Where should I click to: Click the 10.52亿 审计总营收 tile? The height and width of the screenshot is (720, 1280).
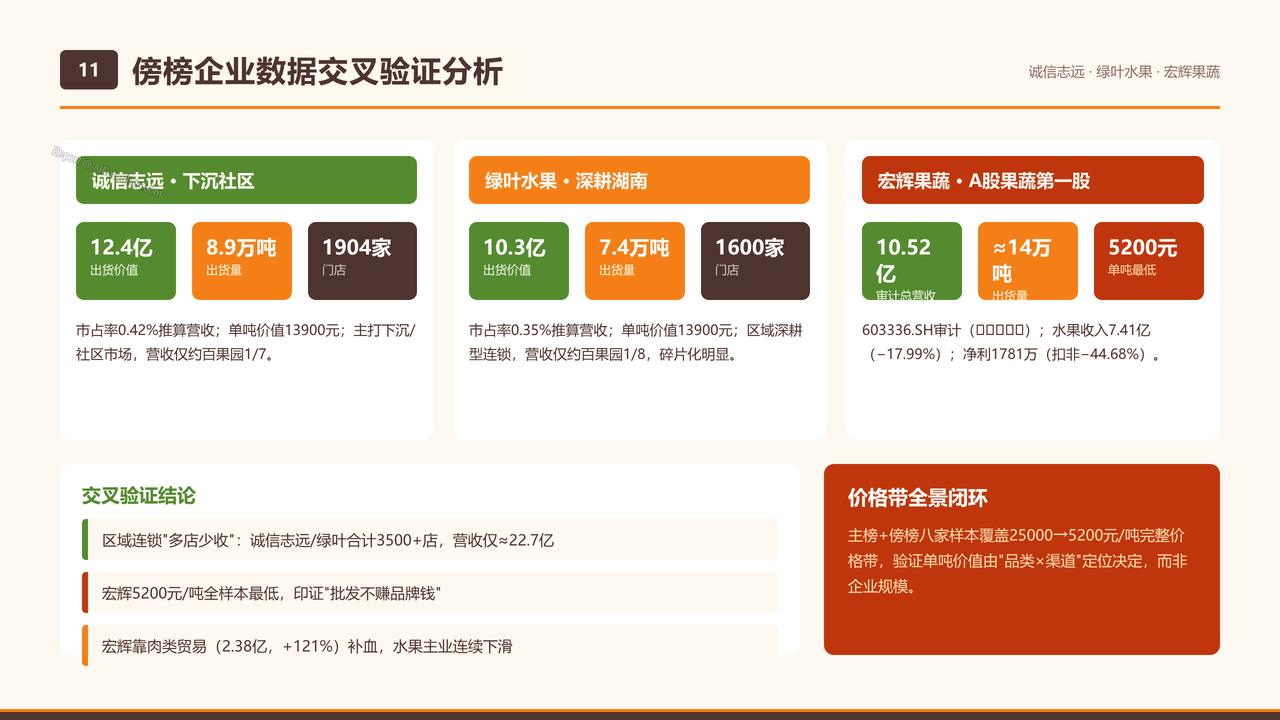coord(912,261)
